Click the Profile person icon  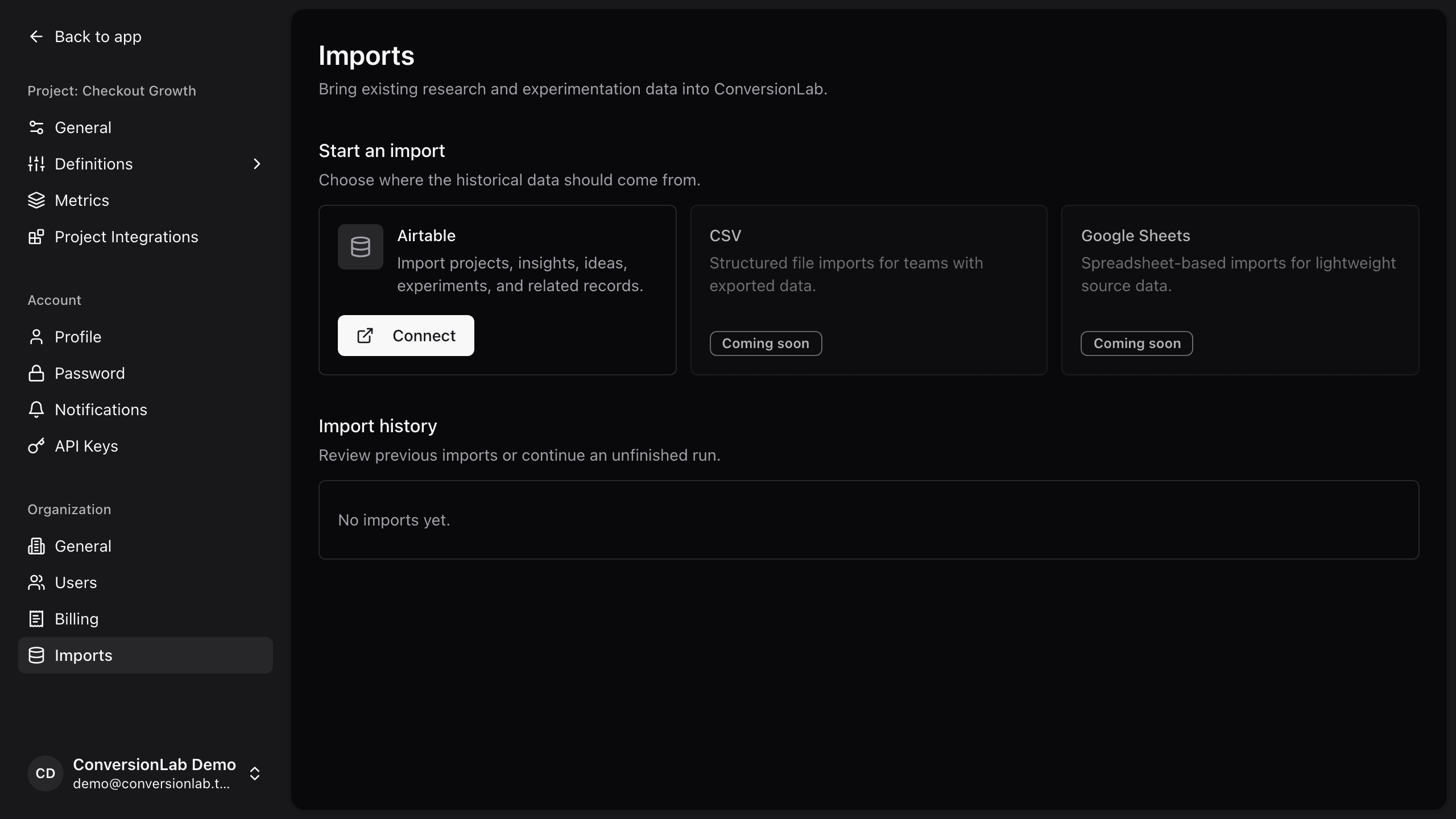tap(36, 337)
